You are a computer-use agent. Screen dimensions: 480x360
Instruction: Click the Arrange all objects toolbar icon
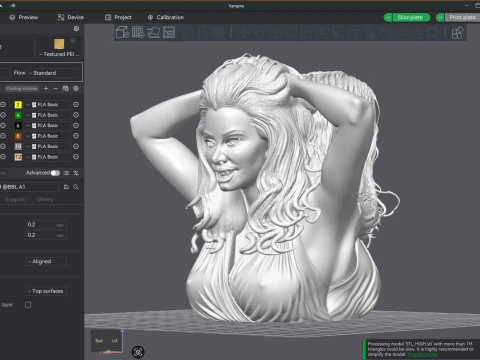click(169, 32)
